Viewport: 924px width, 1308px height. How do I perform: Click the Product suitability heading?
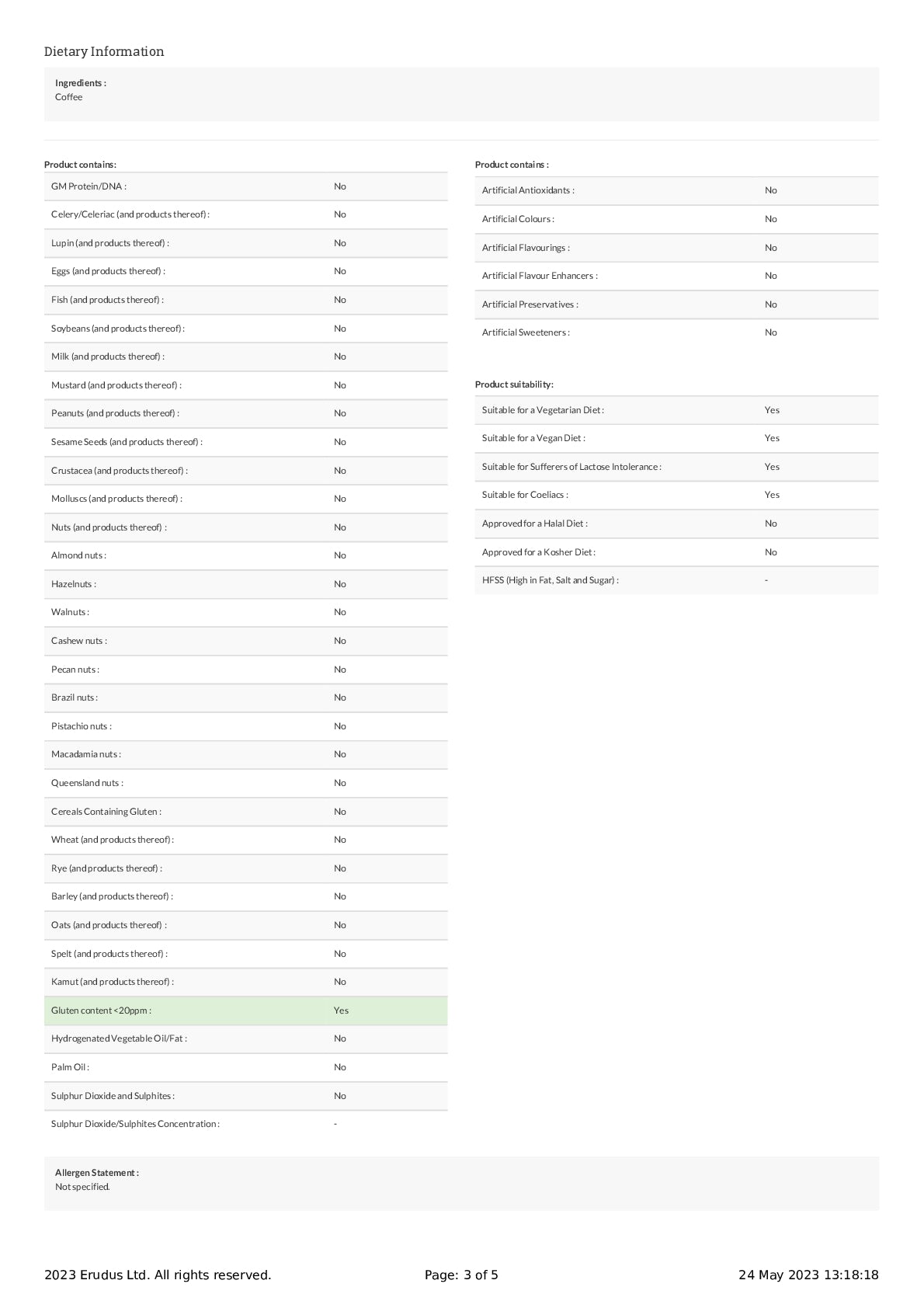coord(514,384)
